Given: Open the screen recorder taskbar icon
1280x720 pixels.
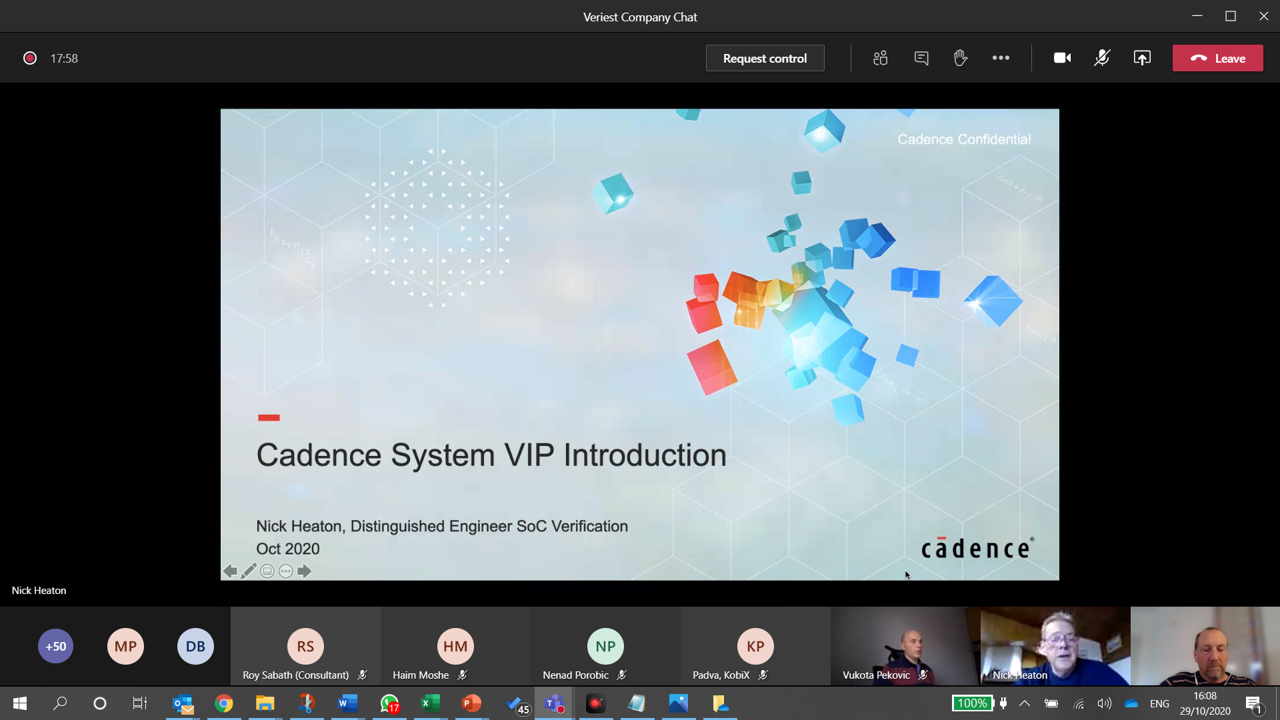Looking at the screenshot, I should [x=595, y=703].
